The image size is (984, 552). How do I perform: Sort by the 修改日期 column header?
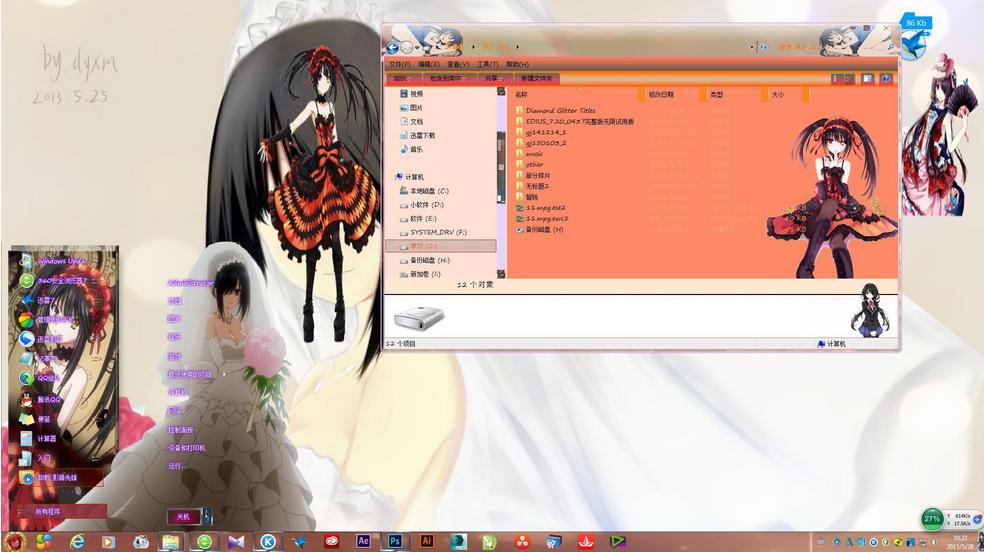pyautogui.click(x=661, y=94)
